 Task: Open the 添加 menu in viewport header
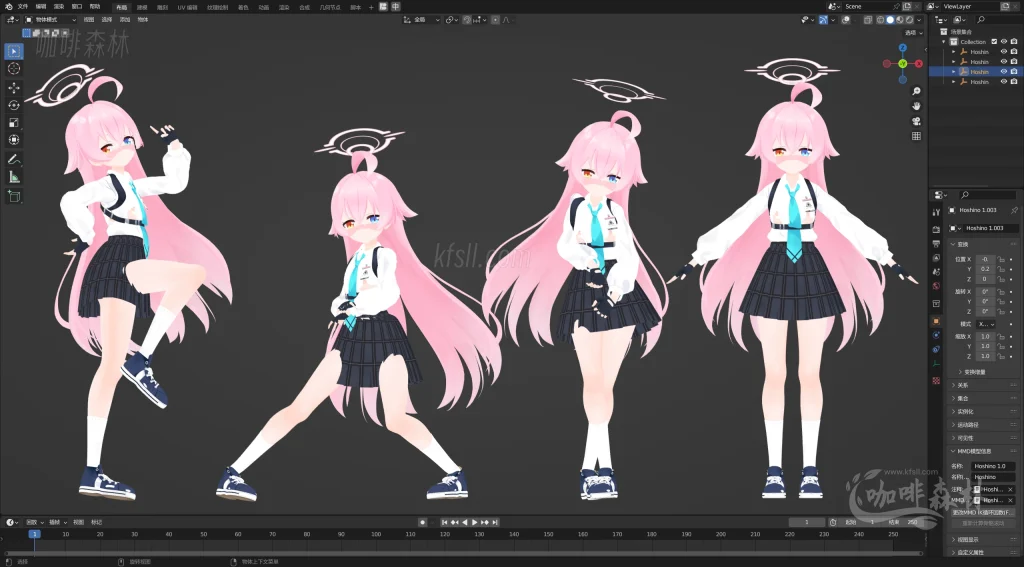coord(125,20)
